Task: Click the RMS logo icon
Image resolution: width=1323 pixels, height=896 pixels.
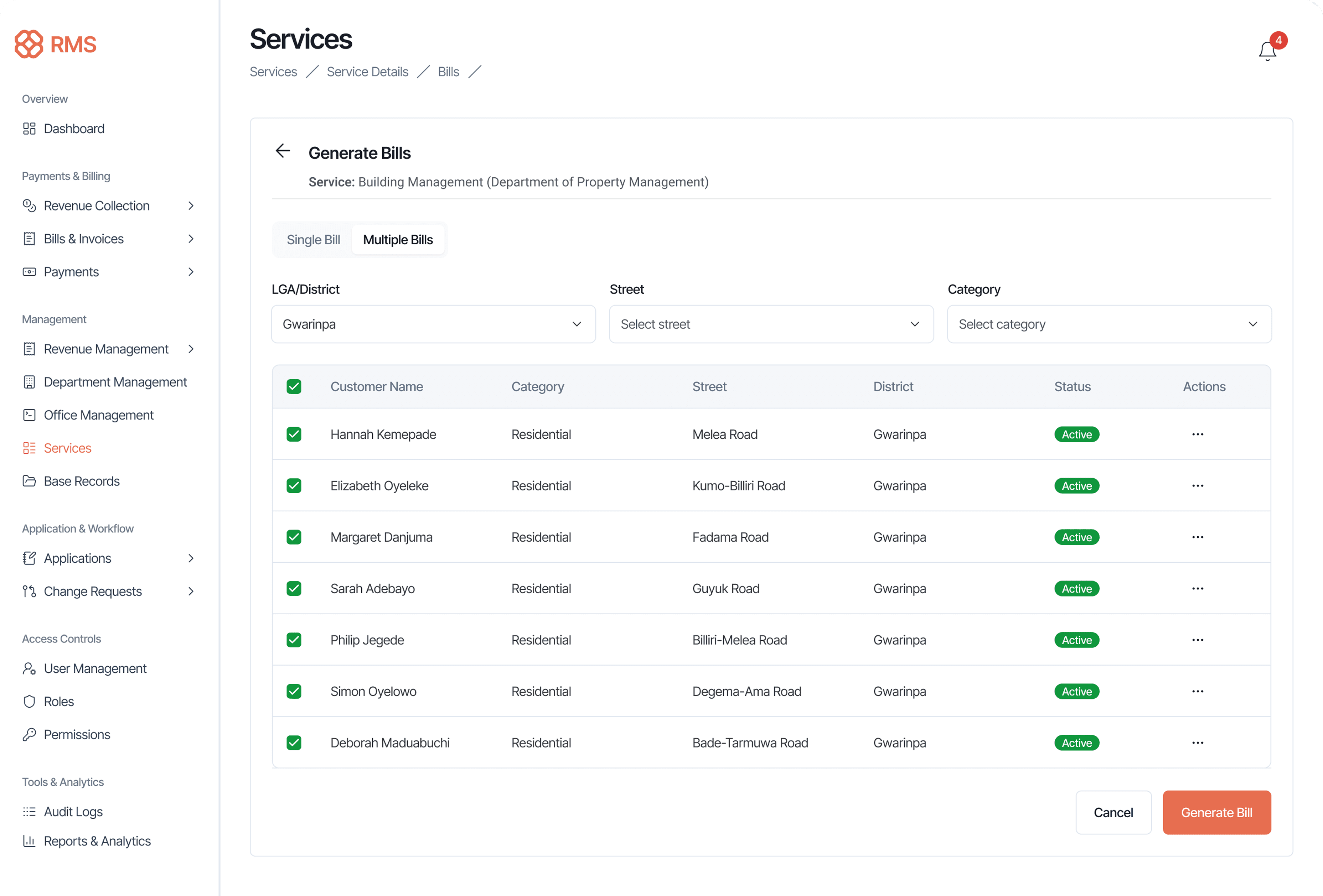Action: coord(29,45)
